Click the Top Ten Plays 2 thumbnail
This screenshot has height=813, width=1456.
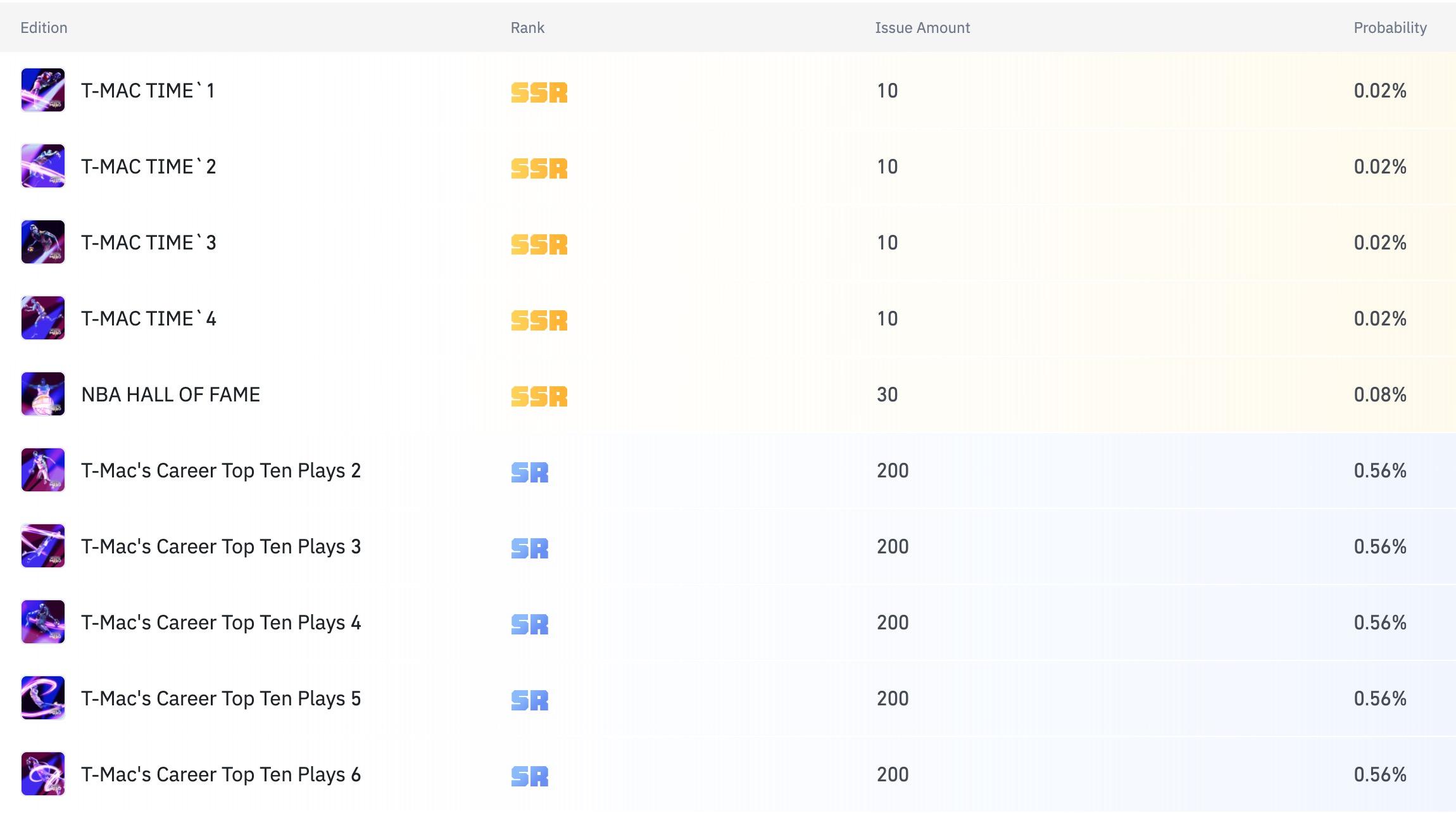43,470
